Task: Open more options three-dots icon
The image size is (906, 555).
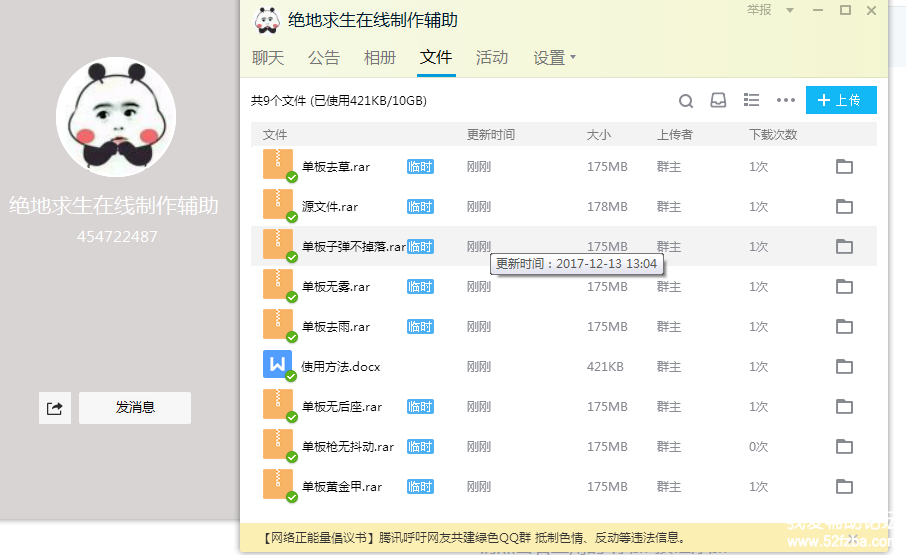Action: pyautogui.click(x=785, y=100)
